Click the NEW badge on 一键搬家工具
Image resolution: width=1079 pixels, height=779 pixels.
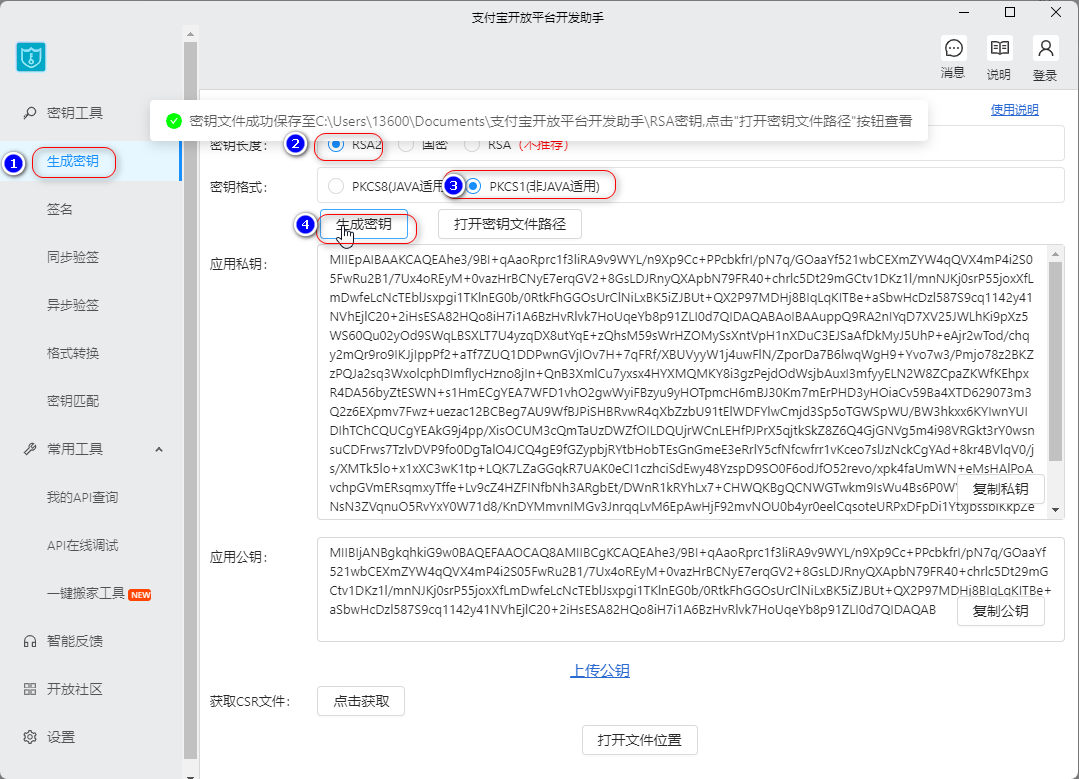[x=140, y=595]
